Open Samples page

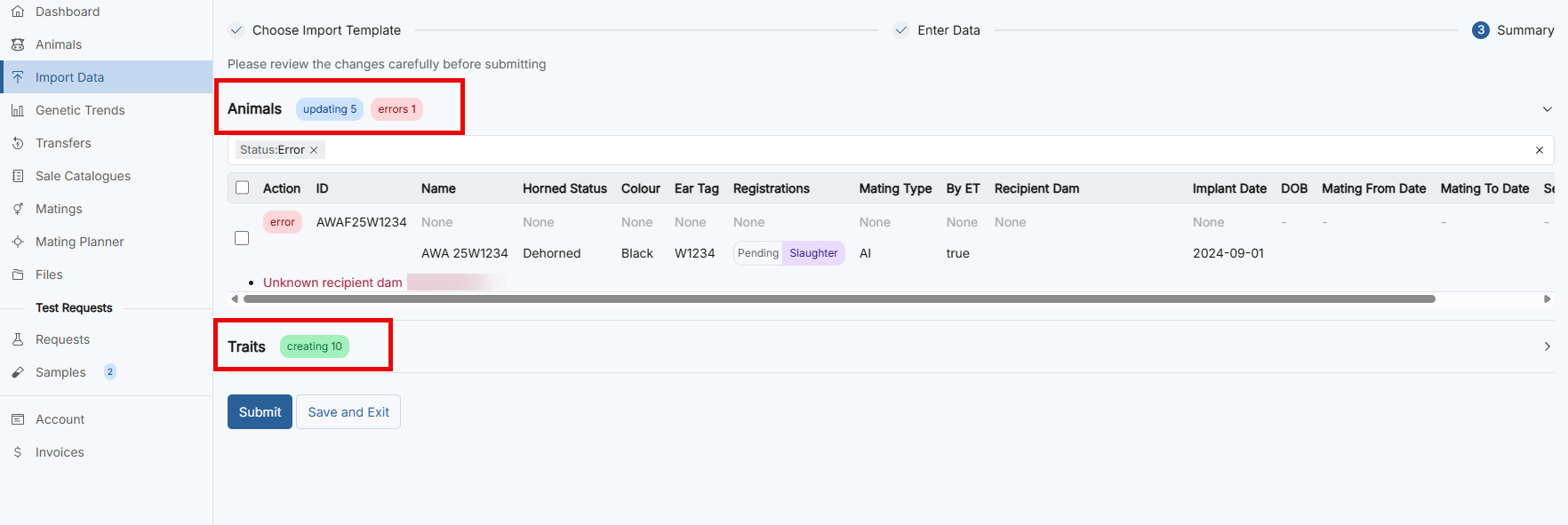point(60,372)
